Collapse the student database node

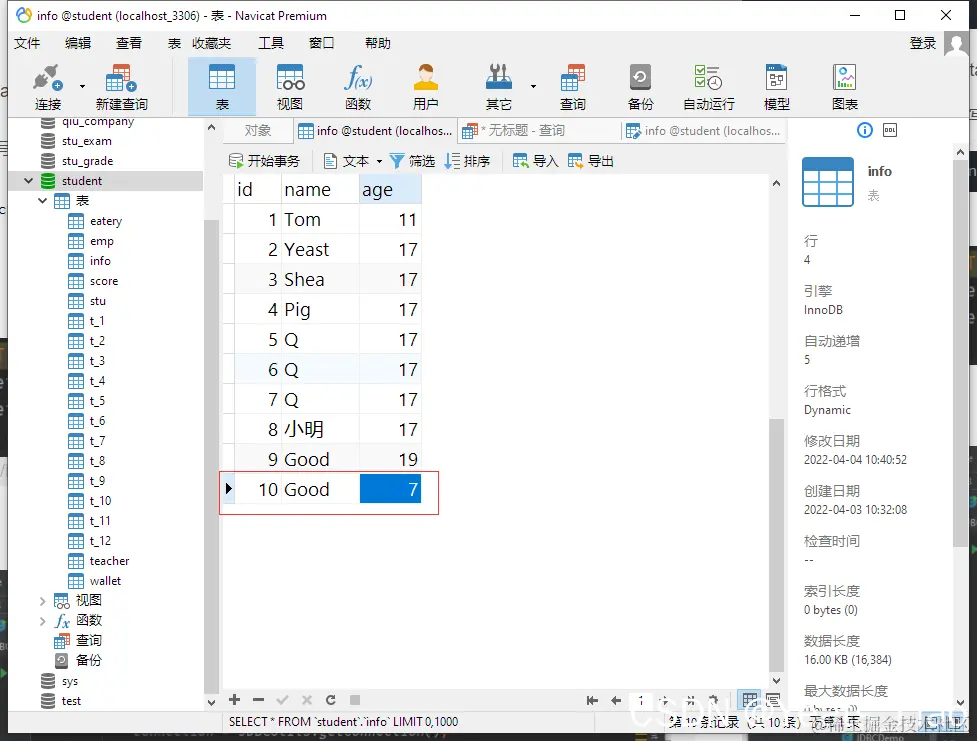(x=28, y=181)
